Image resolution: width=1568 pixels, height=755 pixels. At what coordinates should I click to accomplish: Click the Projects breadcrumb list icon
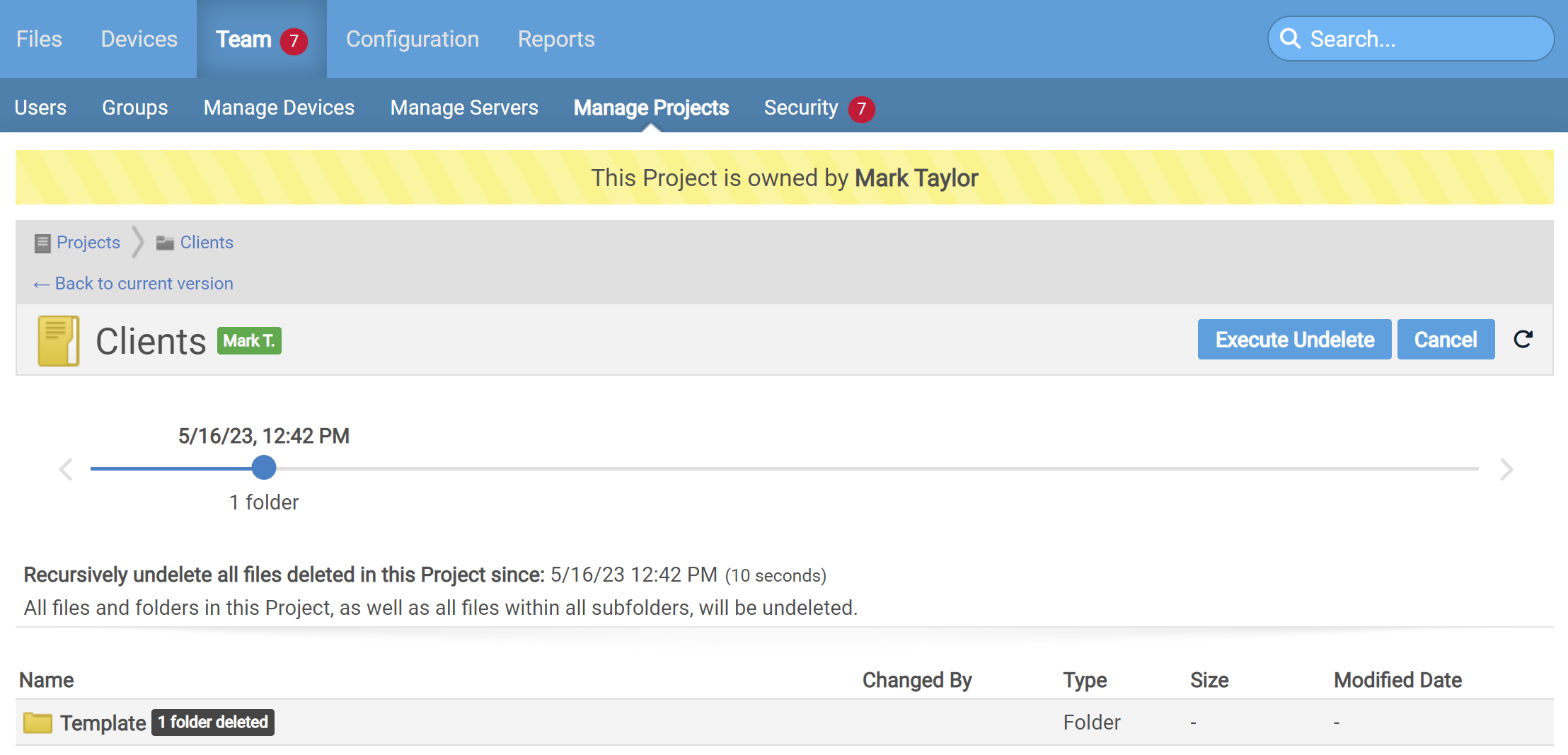pos(42,243)
